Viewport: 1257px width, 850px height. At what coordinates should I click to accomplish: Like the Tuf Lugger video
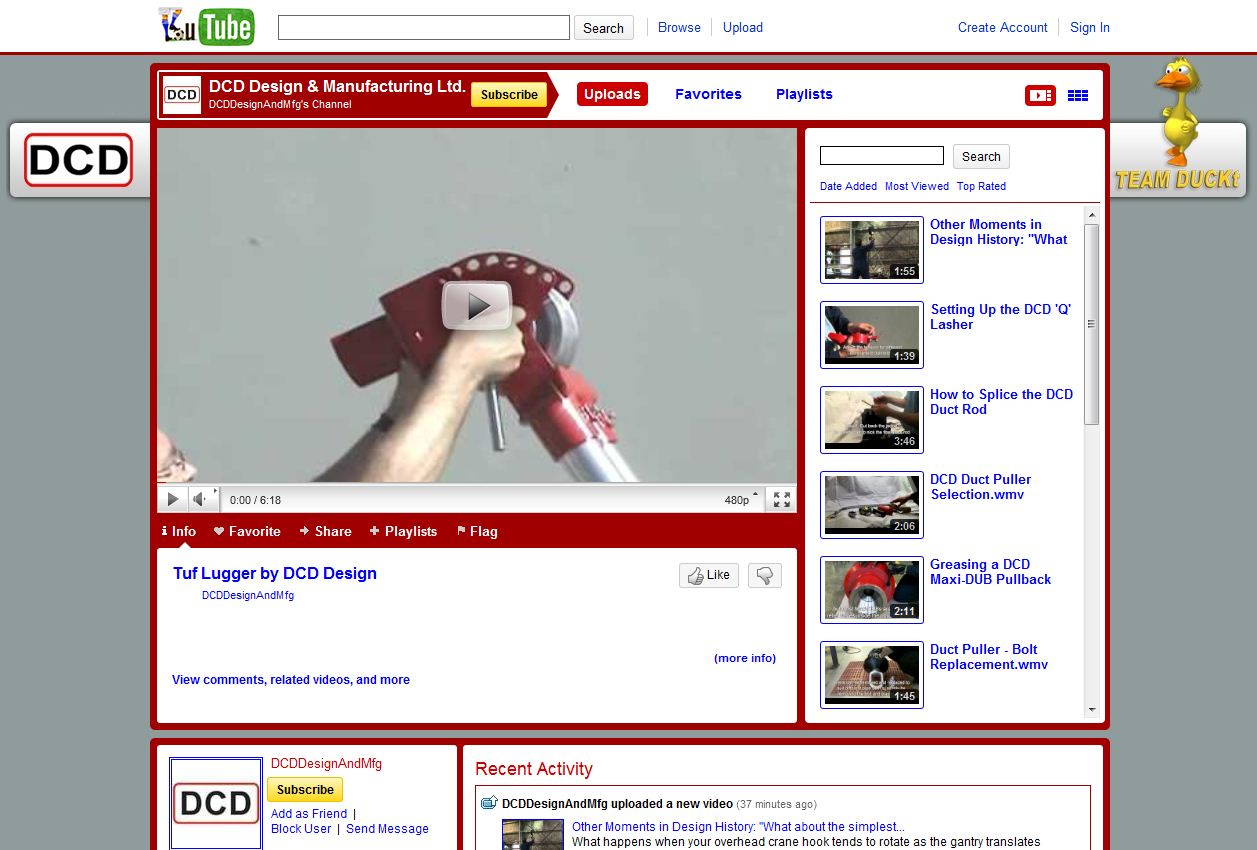coord(709,575)
